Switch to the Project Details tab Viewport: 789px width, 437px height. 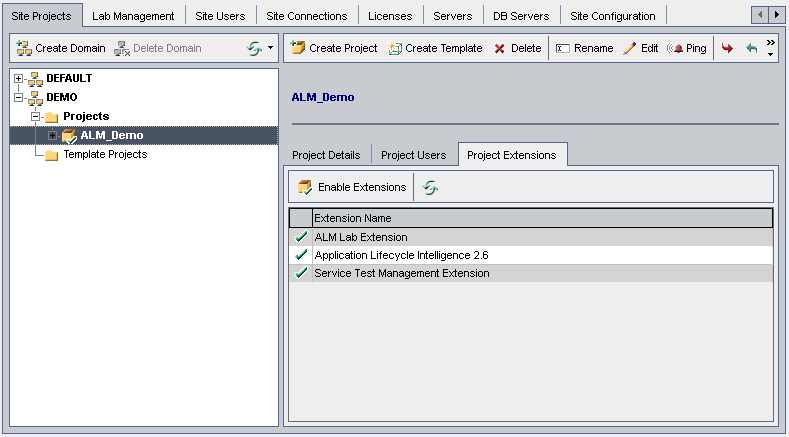tap(327, 155)
